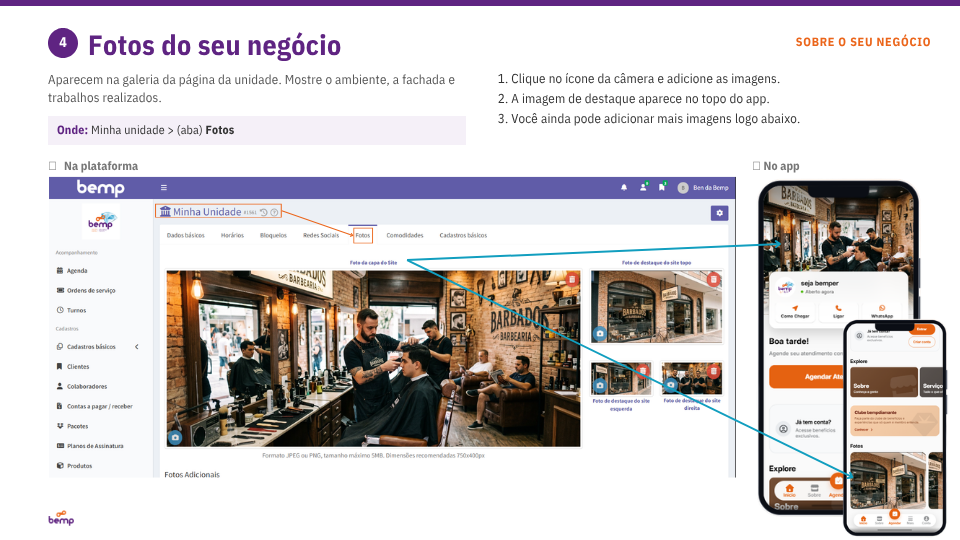The image size is (960, 540).
Task: Open Pacotes in the sidebar
Action: (x=77, y=426)
